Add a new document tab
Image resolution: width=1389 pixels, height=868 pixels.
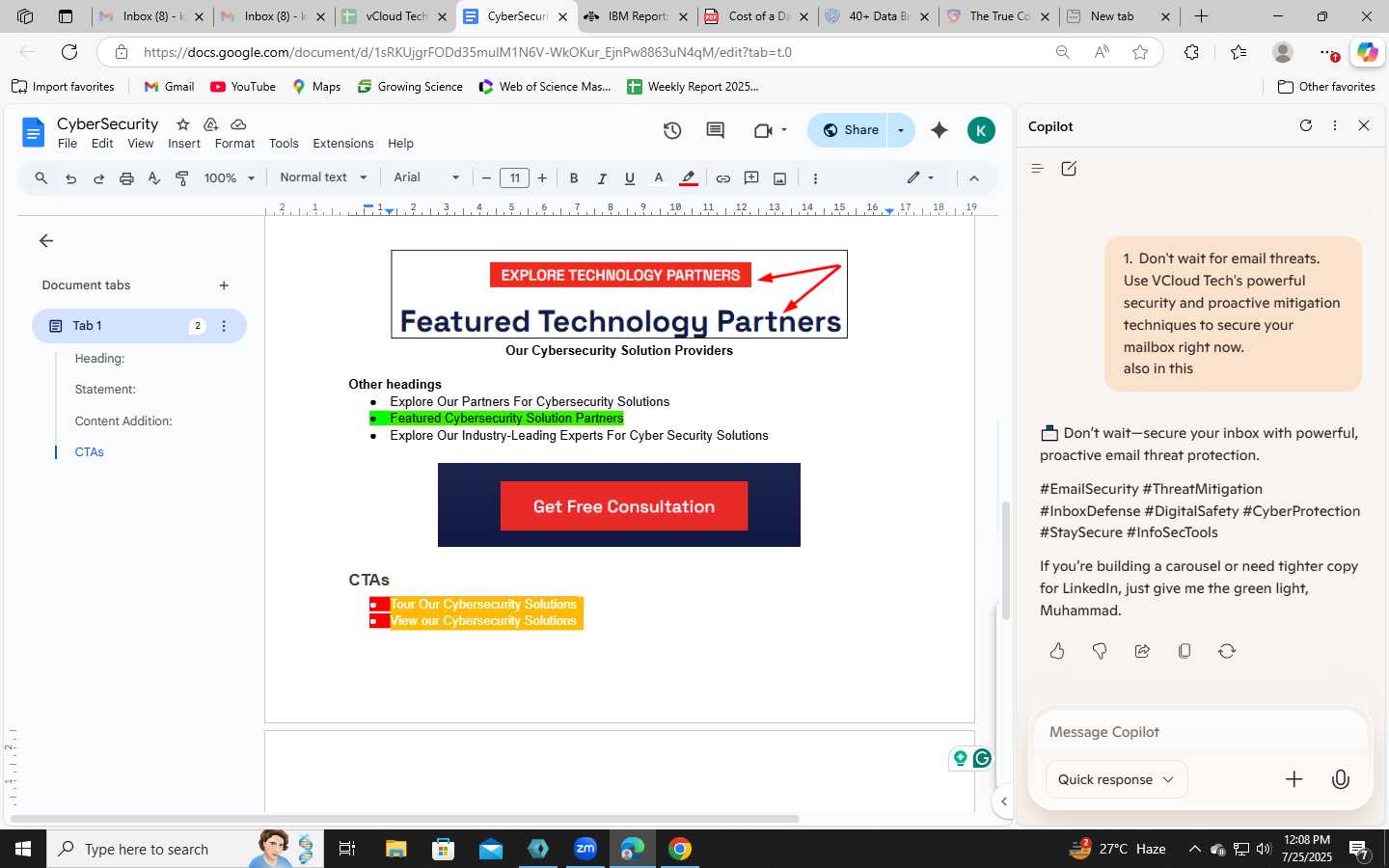(x=224, y=285)
